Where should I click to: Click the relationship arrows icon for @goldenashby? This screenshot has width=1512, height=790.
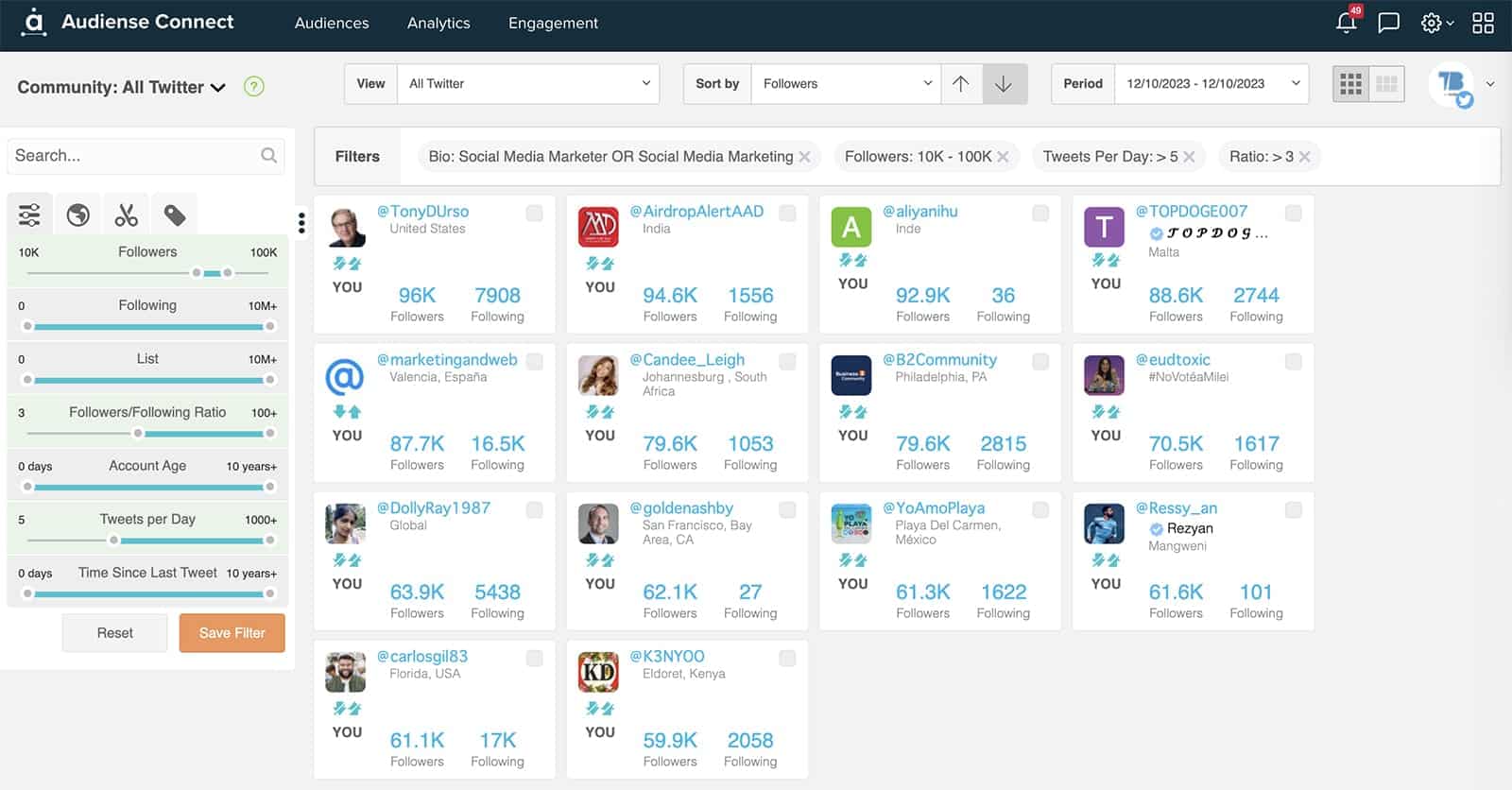coord(600,560)
